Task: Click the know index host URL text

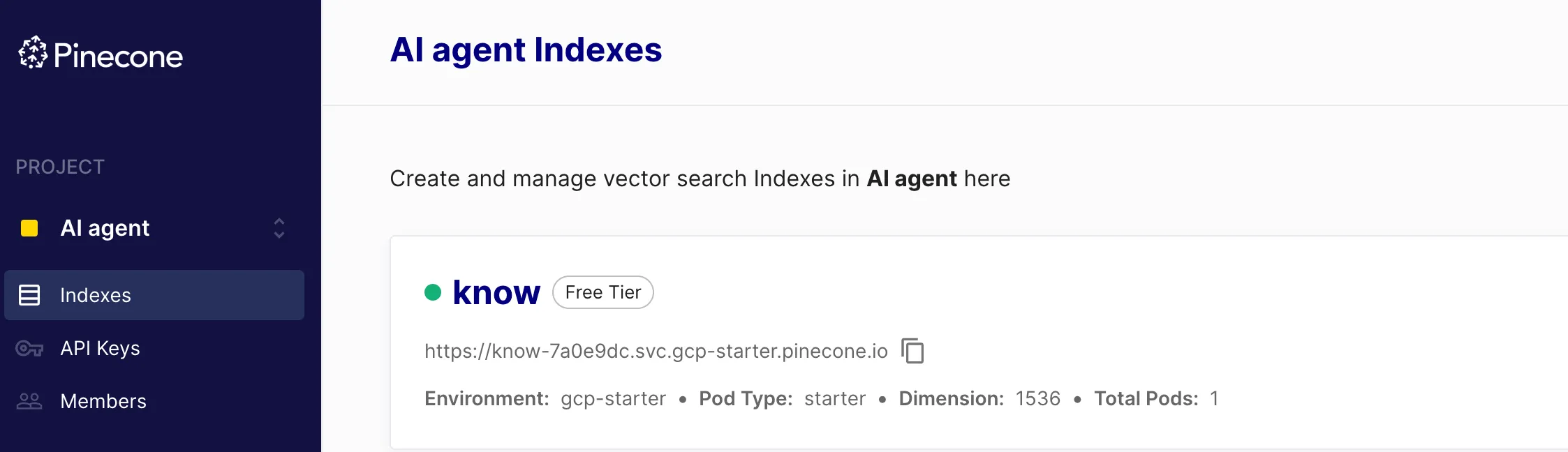Action: coord(656,351)
